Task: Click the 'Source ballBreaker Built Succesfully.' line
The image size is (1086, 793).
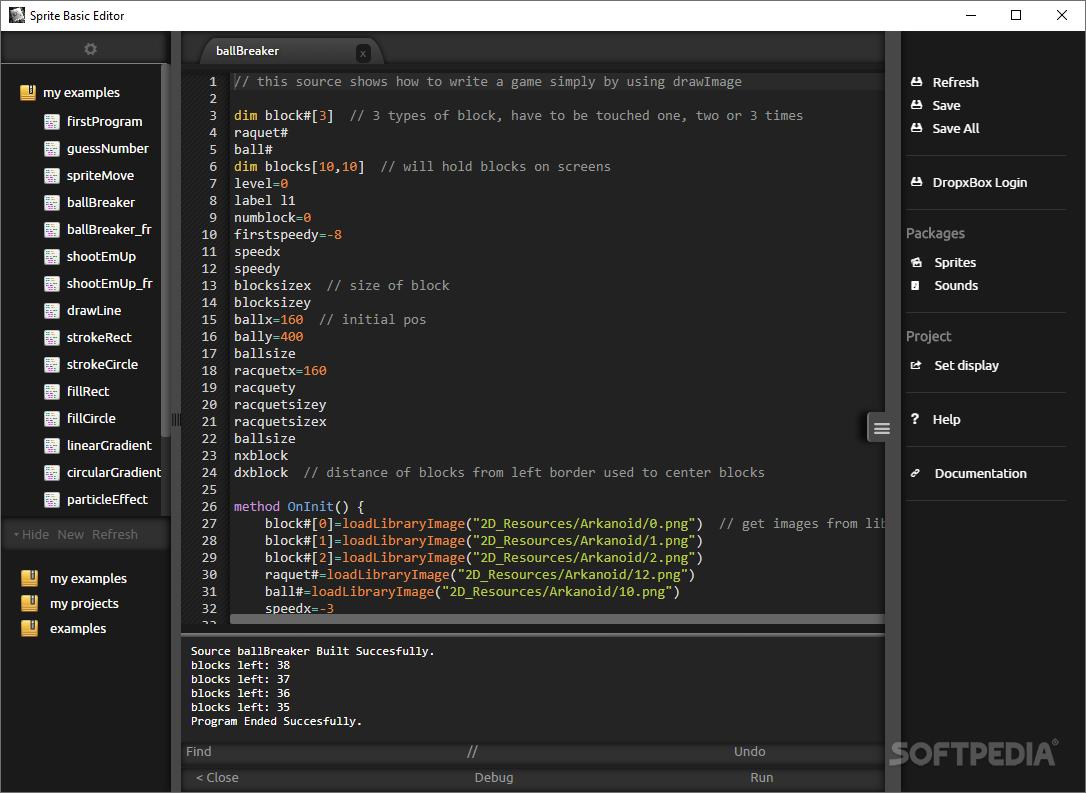Action: pyautogui.click(x=312, y=652)
